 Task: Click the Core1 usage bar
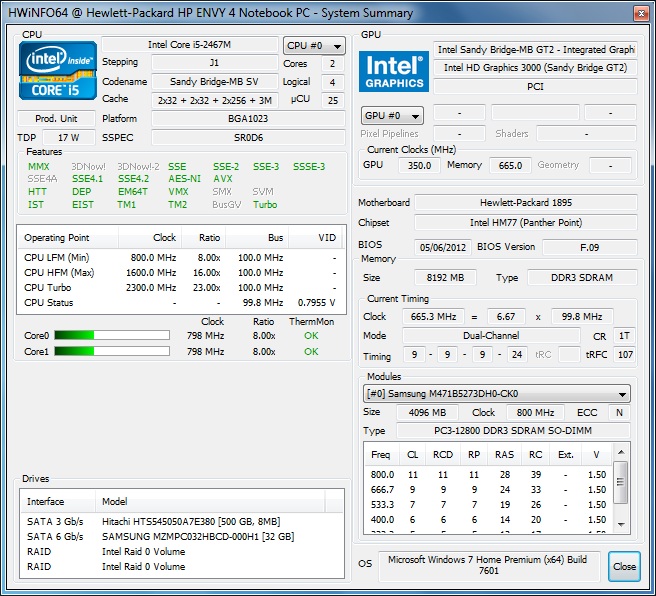[112, 351]
